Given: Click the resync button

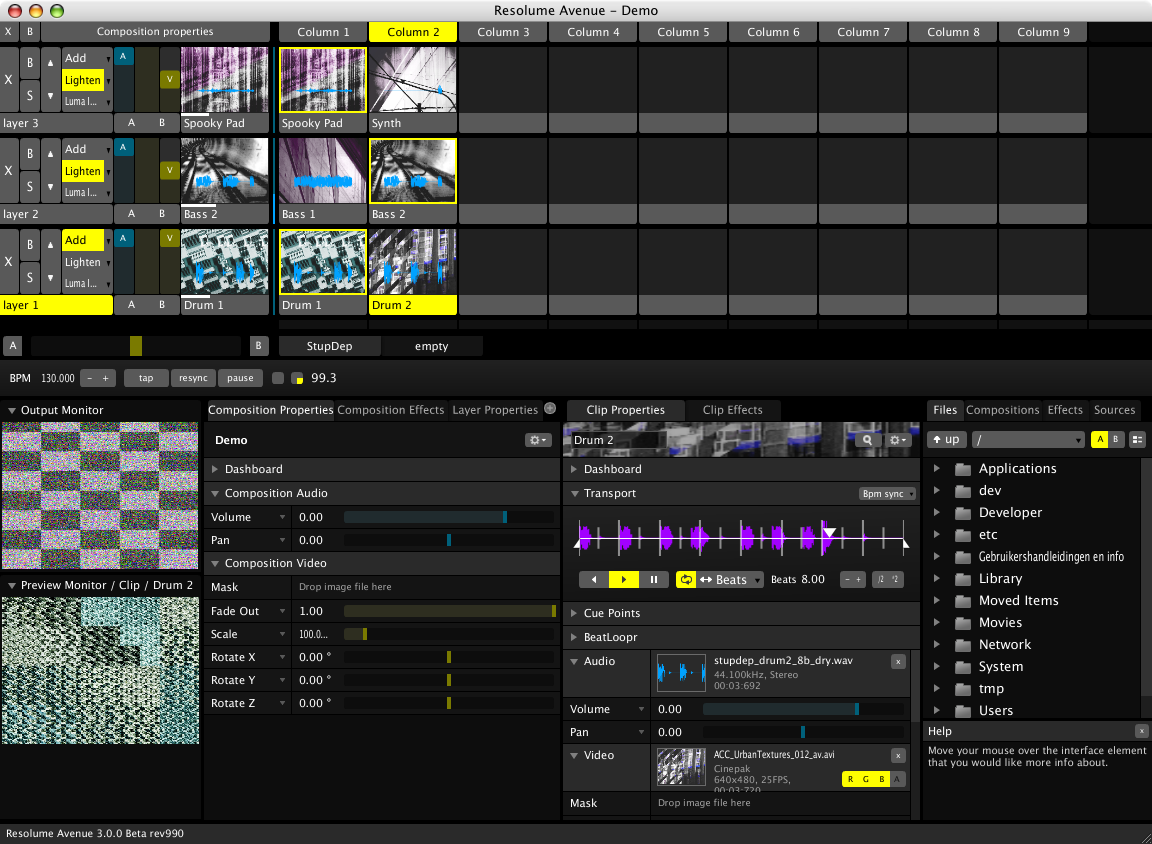Looking at the screenshot, I should point(193,378).
